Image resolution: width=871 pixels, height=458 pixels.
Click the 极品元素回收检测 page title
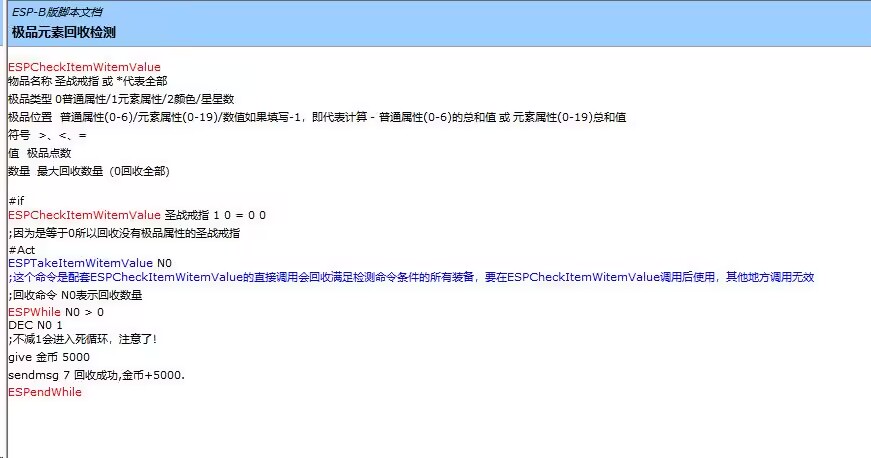pos(64,32)
